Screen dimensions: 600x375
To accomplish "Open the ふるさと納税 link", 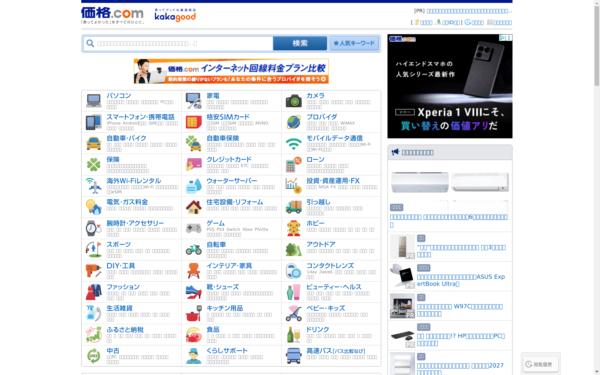I will (x=125, y=329).
